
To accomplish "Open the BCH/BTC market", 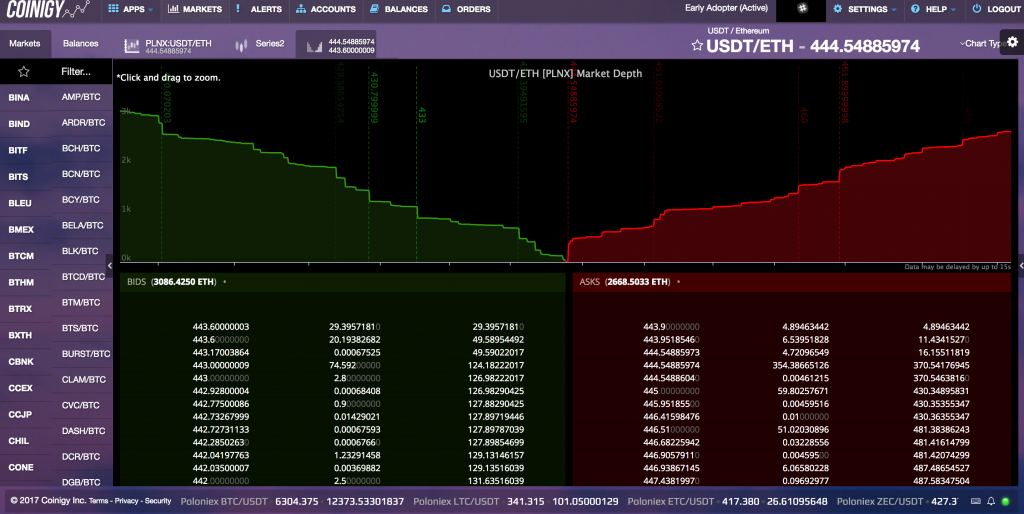I will click(x=81, y=148).
